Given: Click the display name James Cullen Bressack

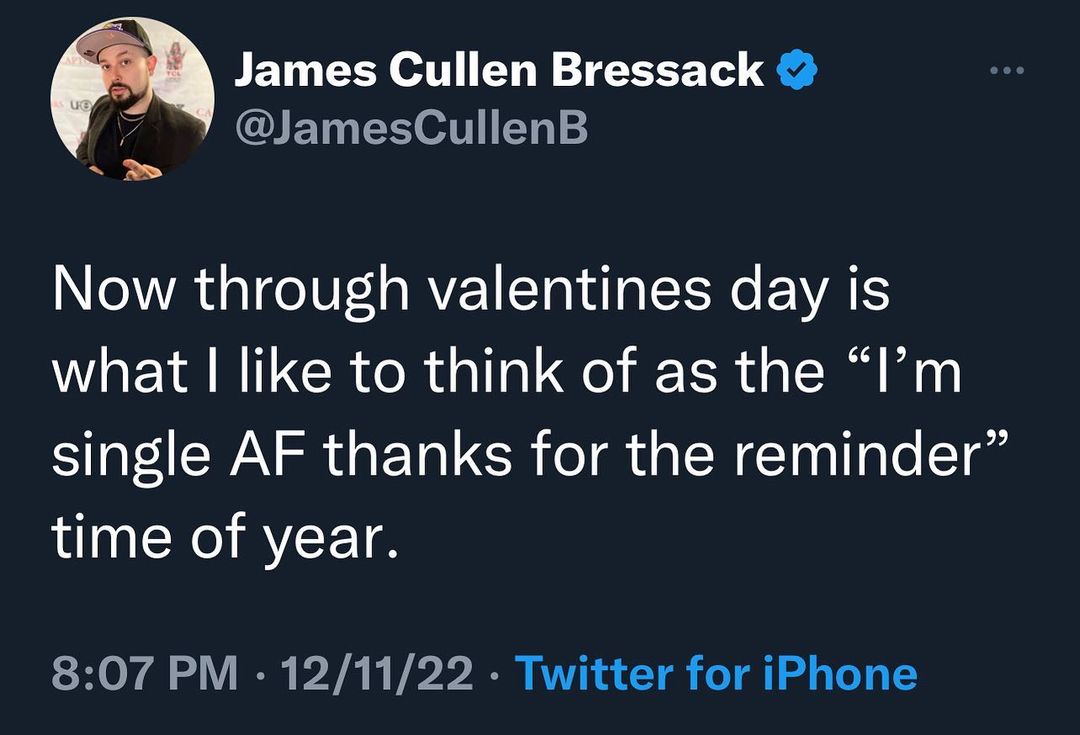Looking at the screenshot, I should coord(498,71).
